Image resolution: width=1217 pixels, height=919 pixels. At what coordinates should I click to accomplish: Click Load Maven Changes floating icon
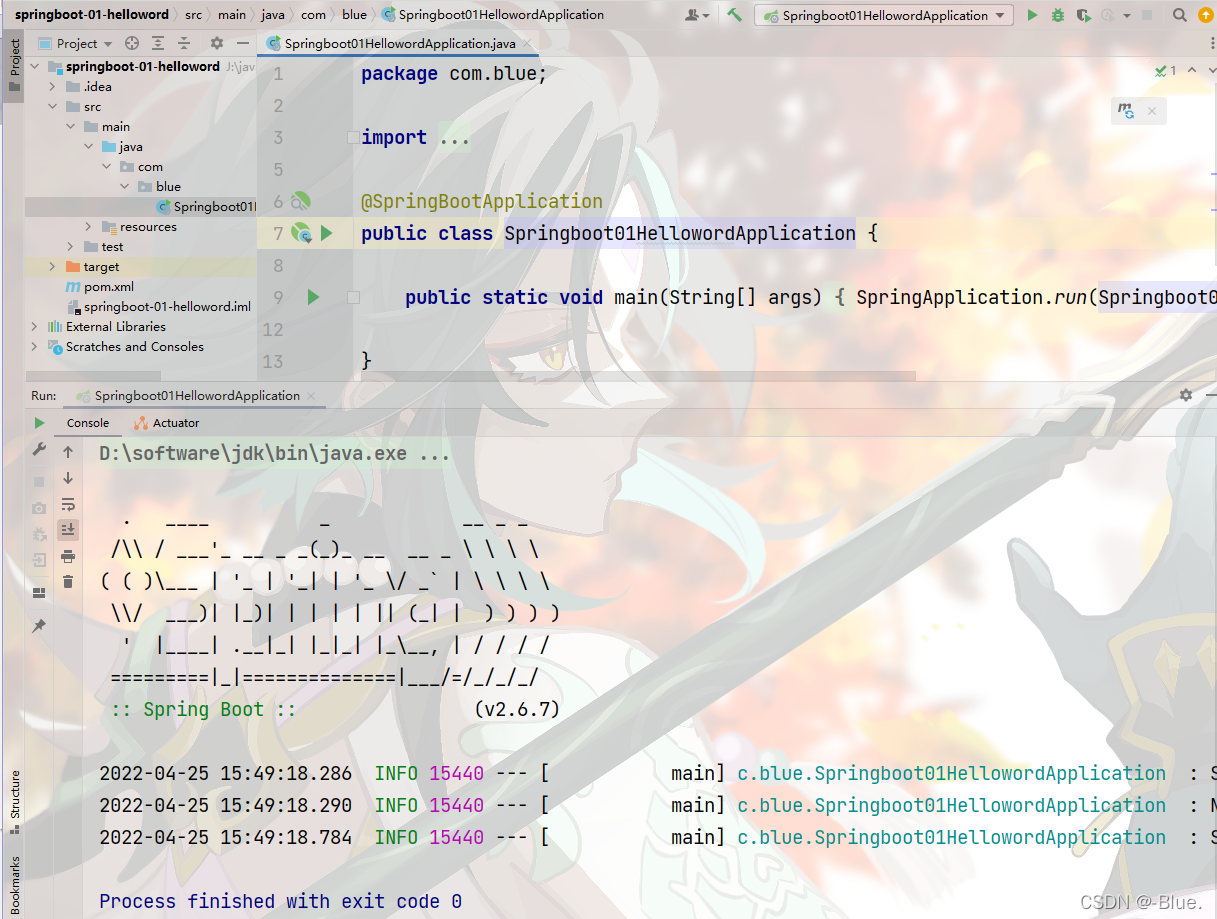point(1126,111)
